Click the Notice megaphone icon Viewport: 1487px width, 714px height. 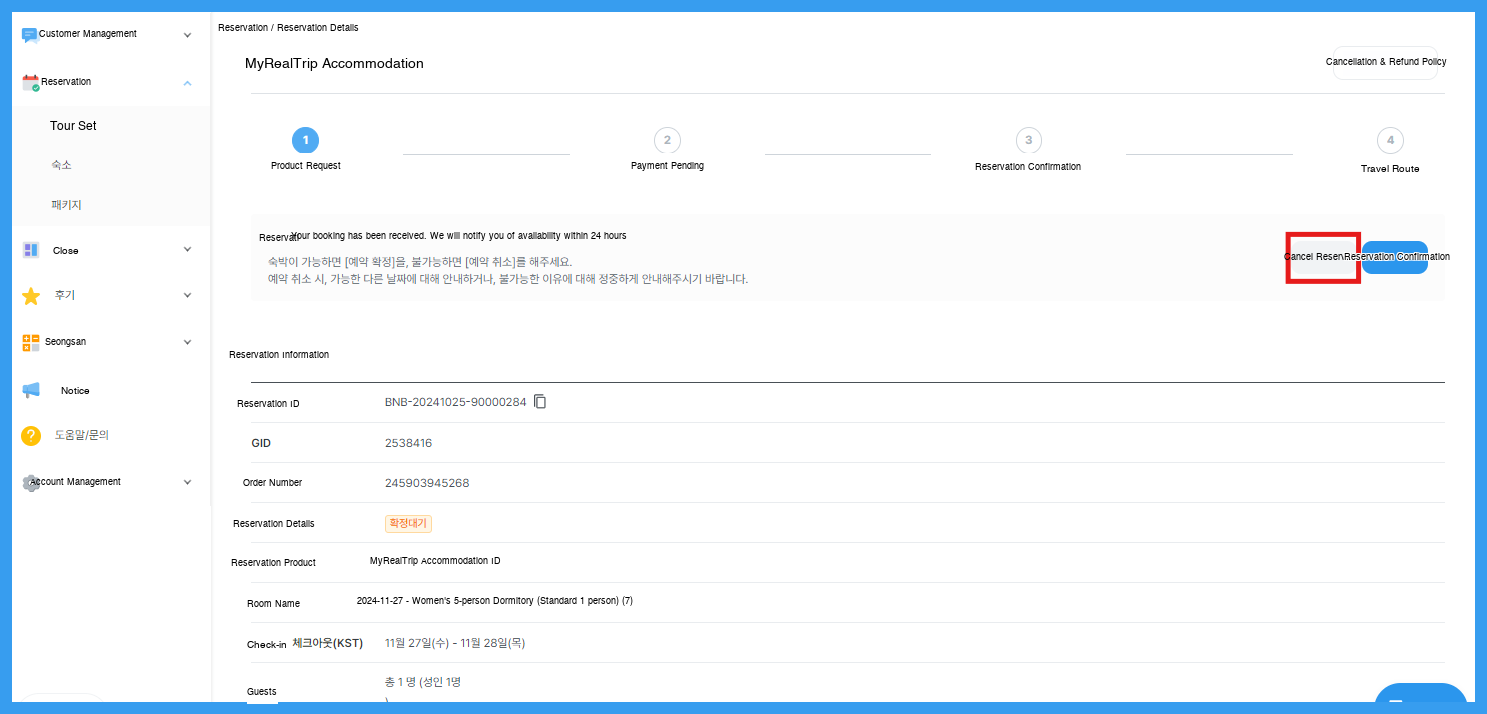(x=31, y=390)
